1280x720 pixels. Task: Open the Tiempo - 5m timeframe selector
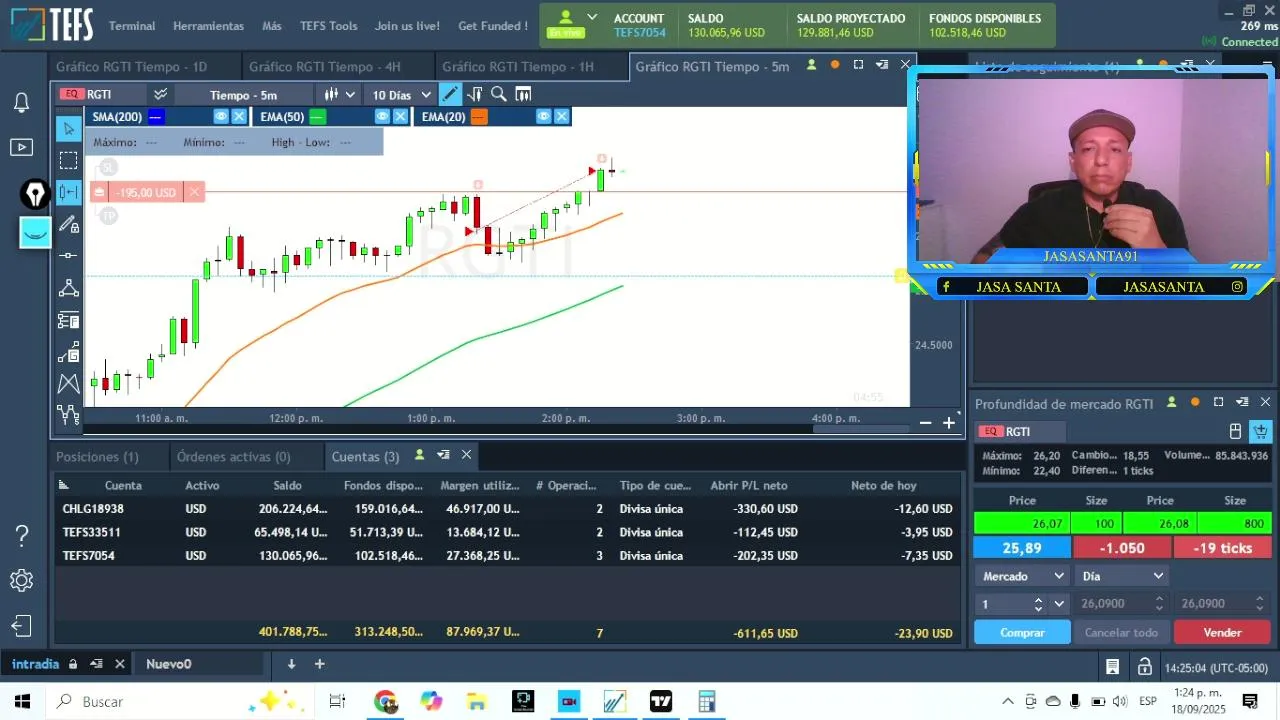243,94
